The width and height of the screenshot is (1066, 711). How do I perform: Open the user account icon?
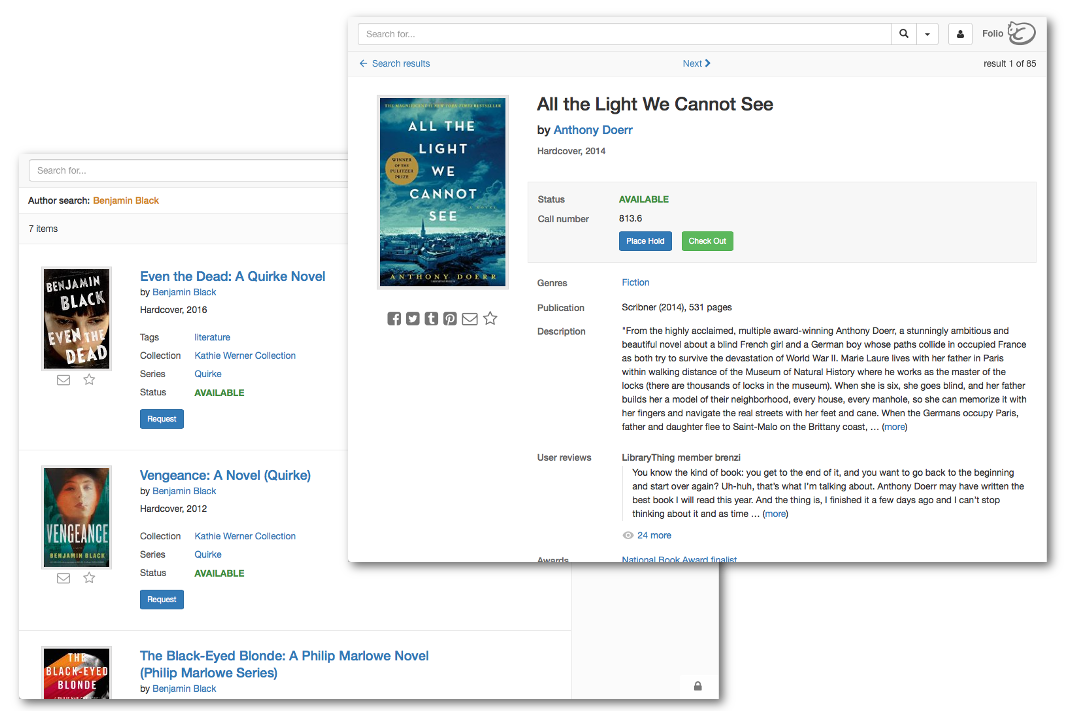959,33
